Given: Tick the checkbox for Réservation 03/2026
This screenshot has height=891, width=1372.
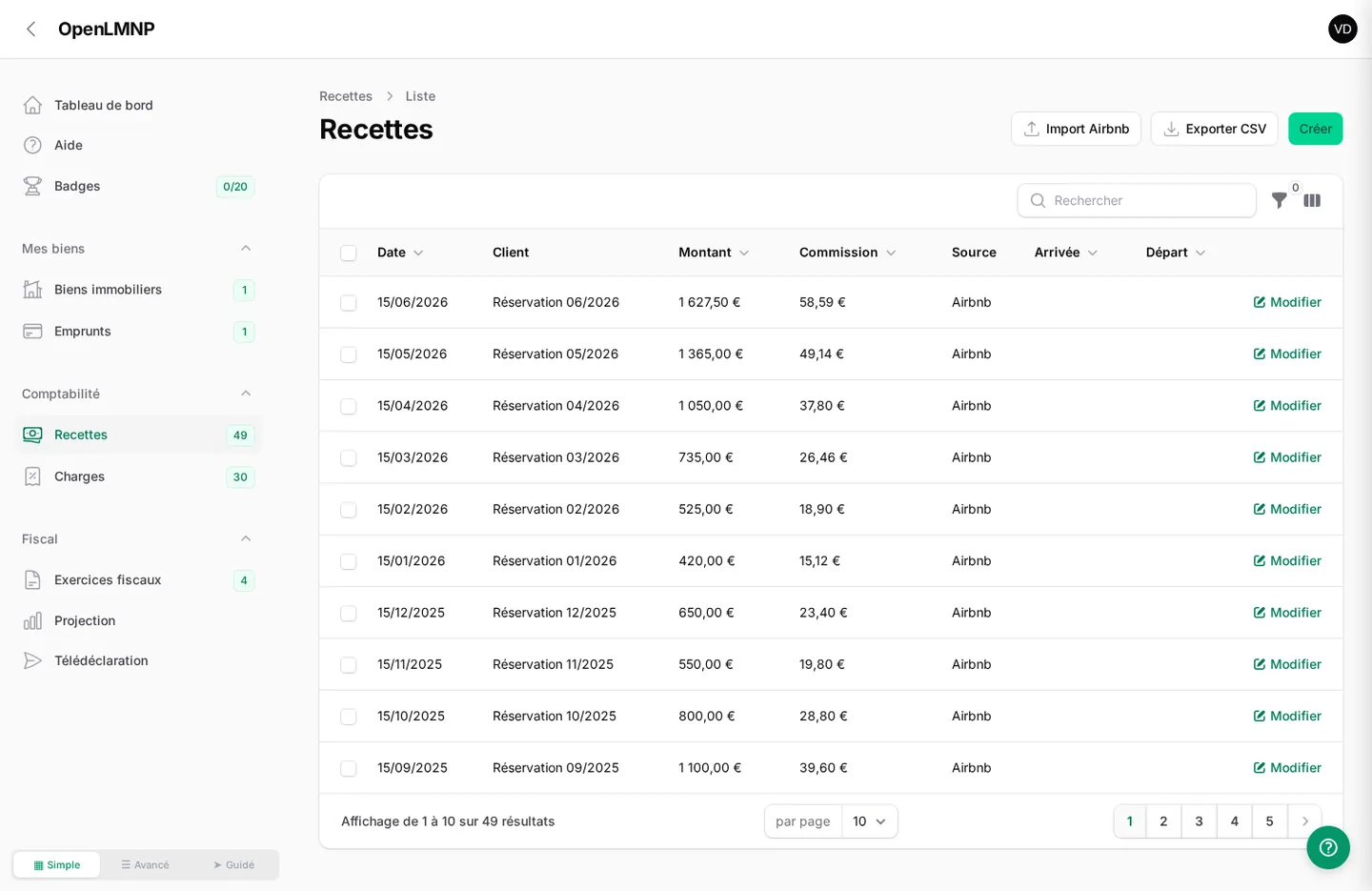Looking at the screenshot, I should tap(349, 458).
